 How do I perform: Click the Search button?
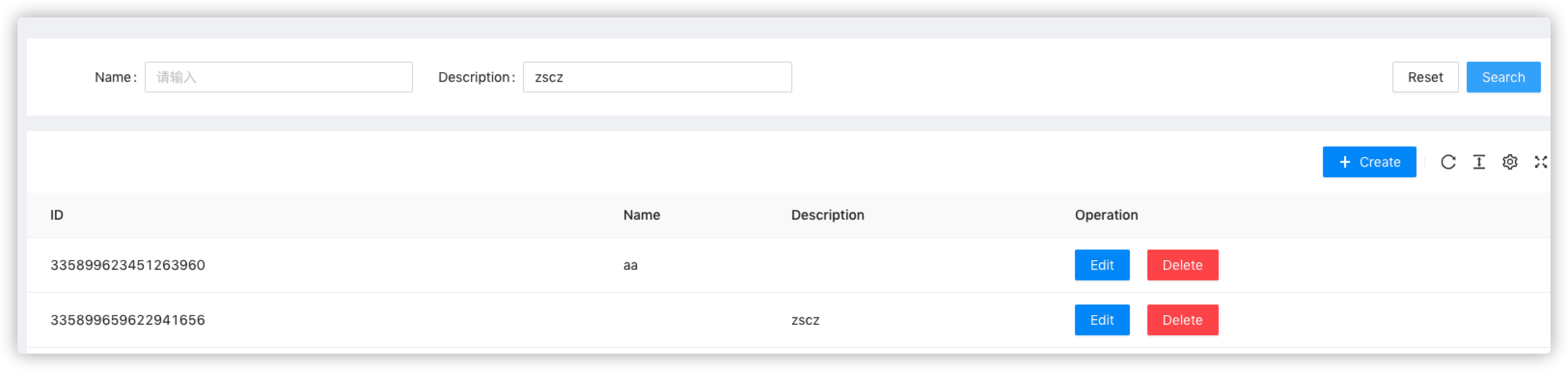1503,77
